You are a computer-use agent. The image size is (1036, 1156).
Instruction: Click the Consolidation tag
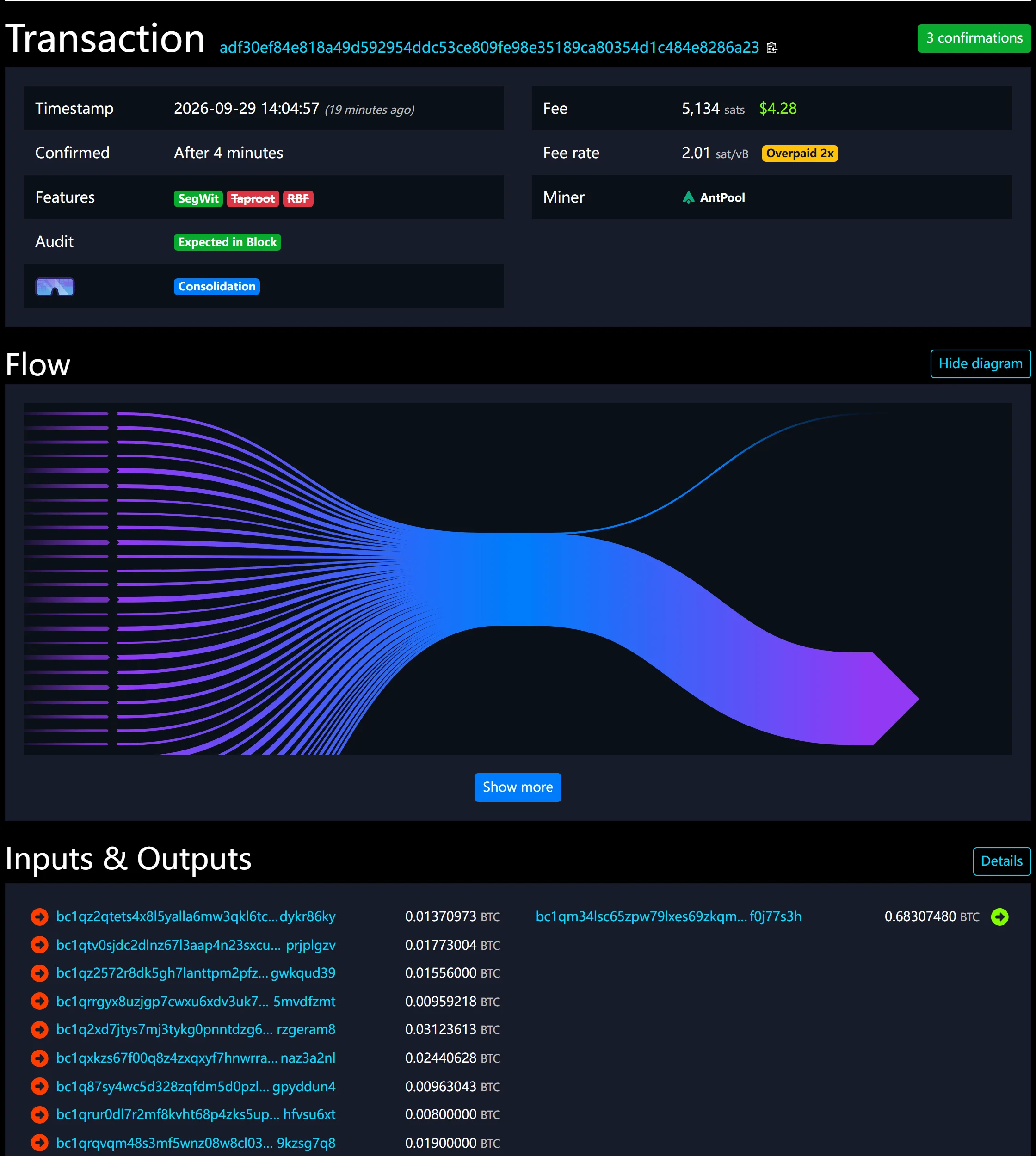[x=217, y=286]
